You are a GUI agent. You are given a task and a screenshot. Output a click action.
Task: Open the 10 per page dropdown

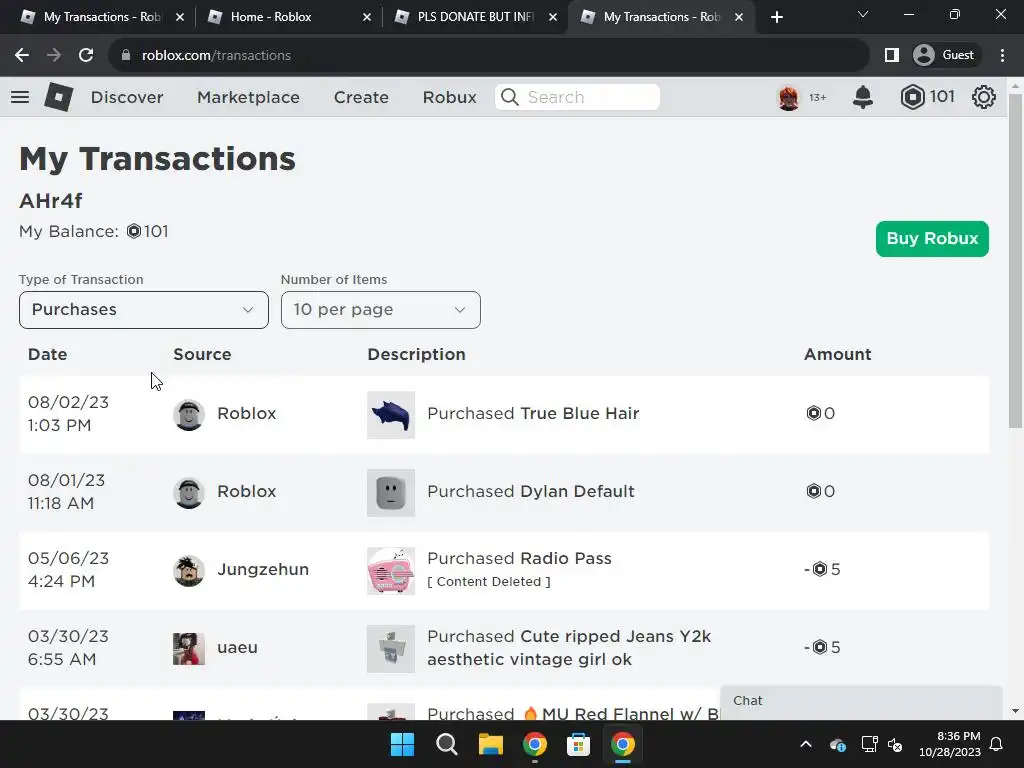381,310
